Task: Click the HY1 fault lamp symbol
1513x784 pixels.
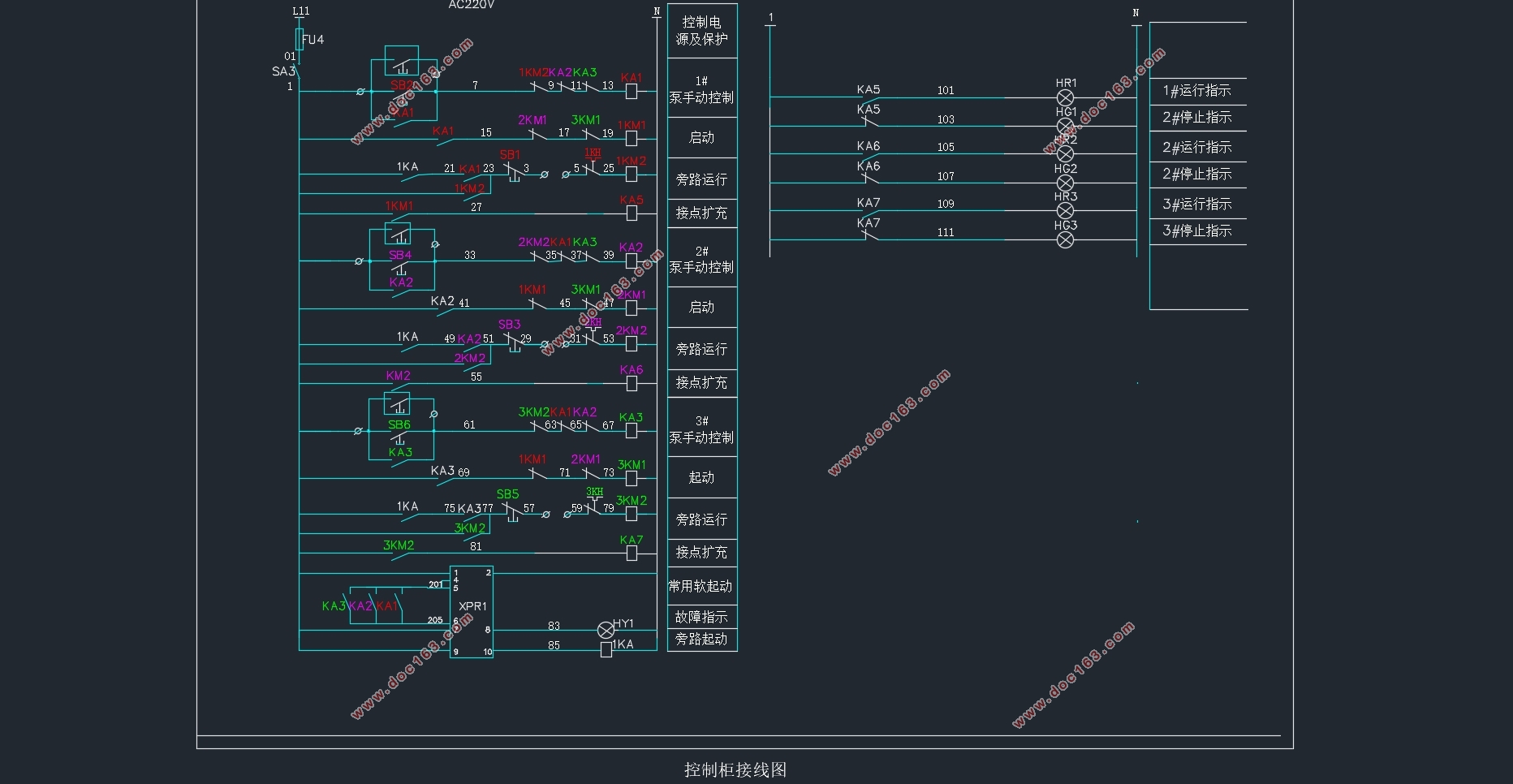Action: [x=606, y=630]
